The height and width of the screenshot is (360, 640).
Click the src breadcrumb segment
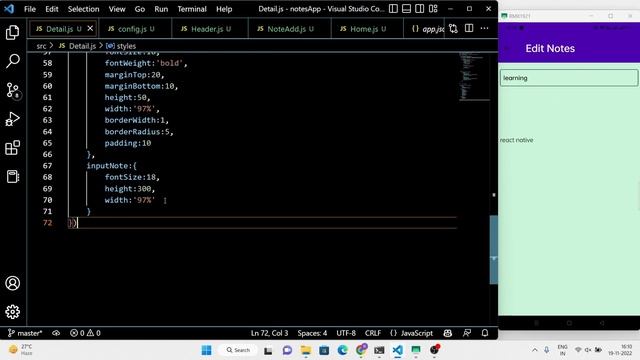click(x=41, y=46)
